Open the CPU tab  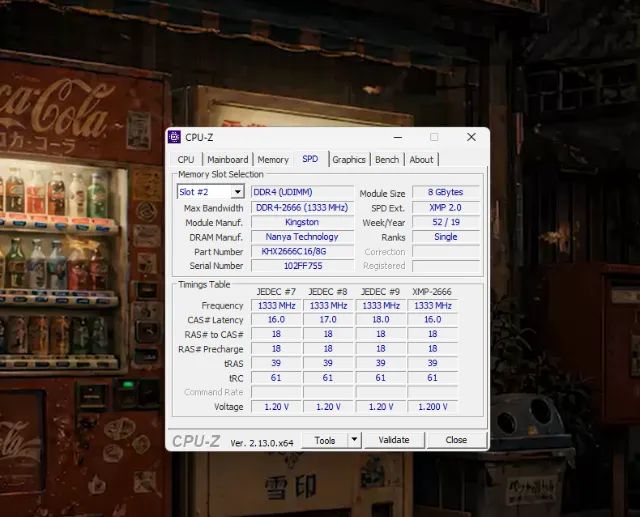tap(186, 160)
